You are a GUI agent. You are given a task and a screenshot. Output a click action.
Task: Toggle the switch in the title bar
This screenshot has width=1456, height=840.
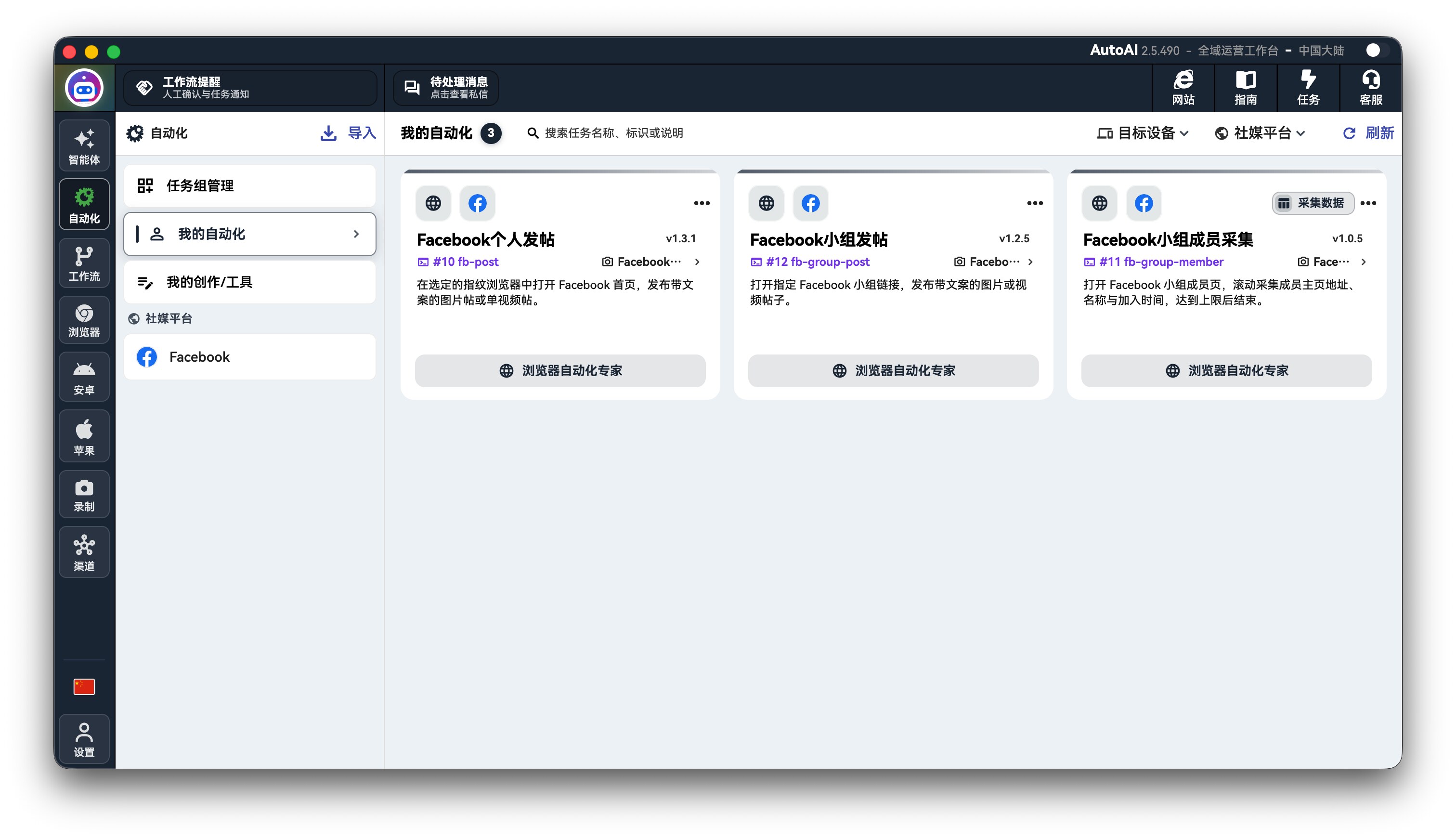click(x=1378, y=51)
